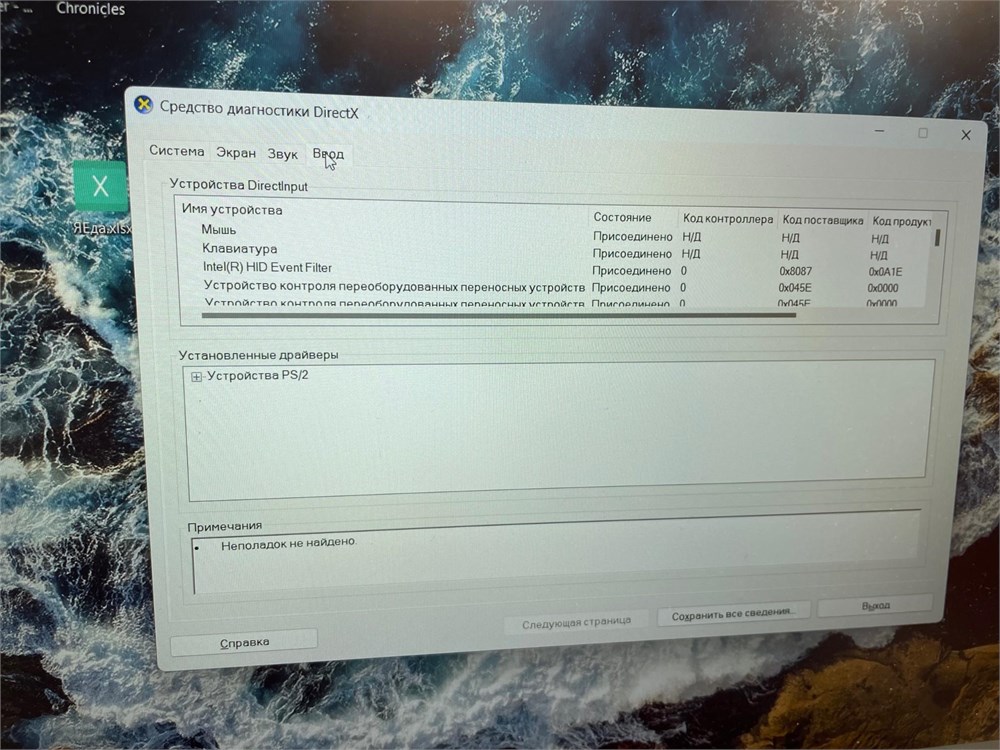Select the Intel(R) HID Event Filter row
Viewport: 1000px width, 750px height.
click(x=267, y=268)
